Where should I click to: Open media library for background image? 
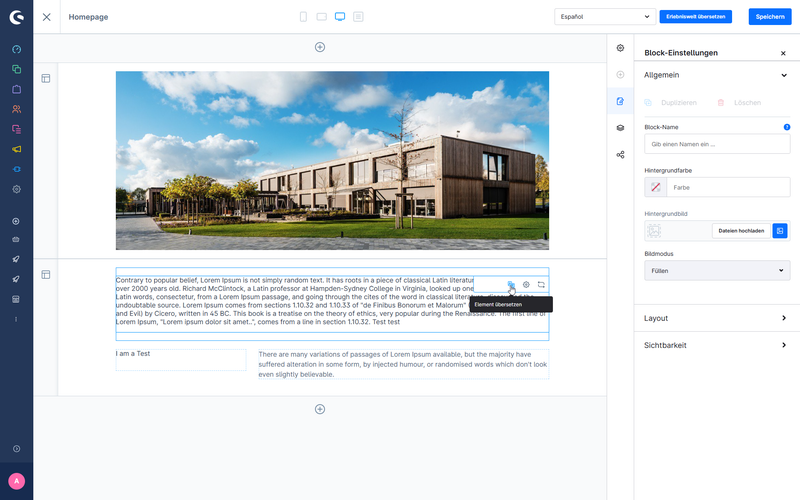pyautogui.click(x=780, y=231)
